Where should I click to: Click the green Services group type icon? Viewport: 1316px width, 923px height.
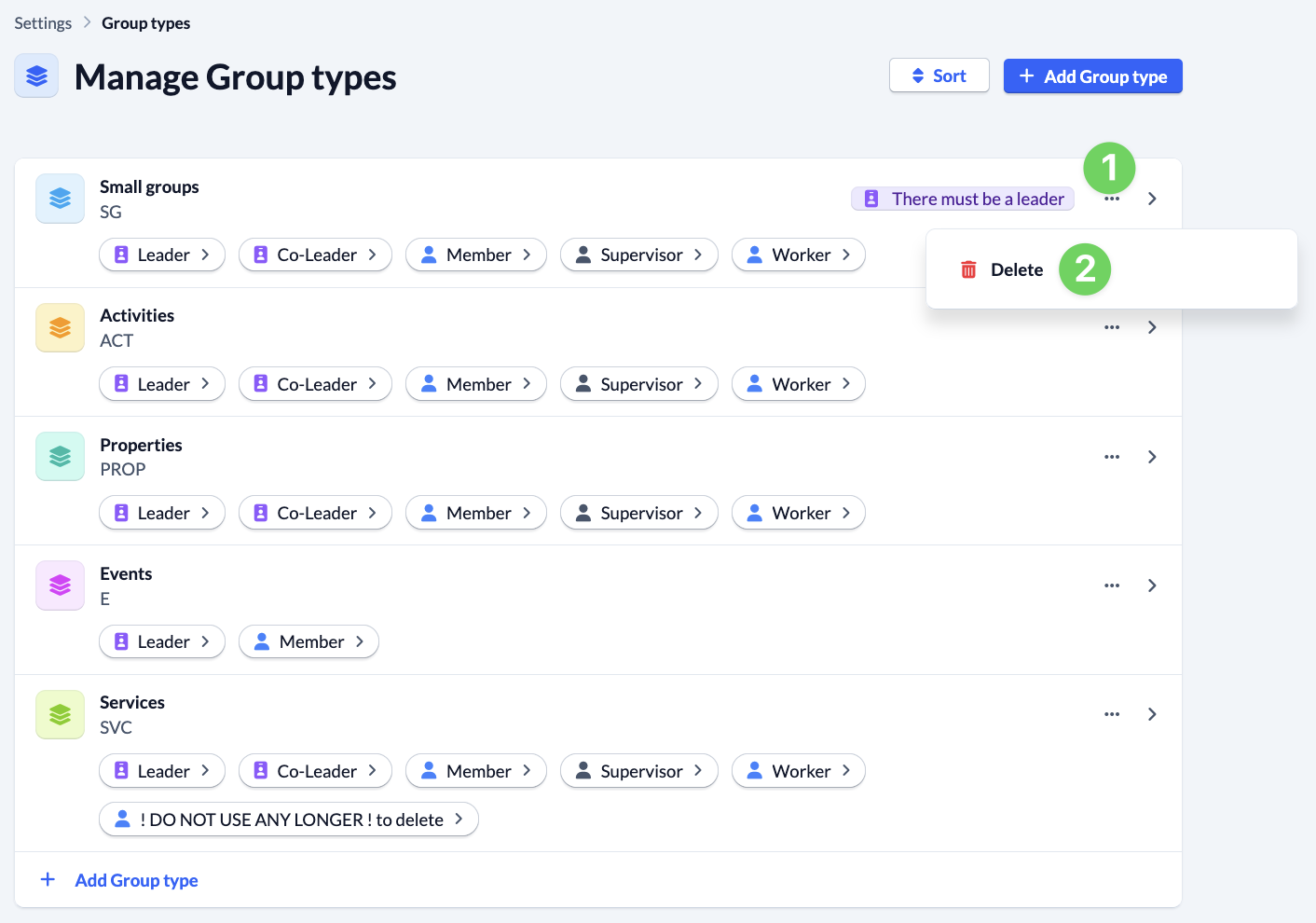(60, 714)
